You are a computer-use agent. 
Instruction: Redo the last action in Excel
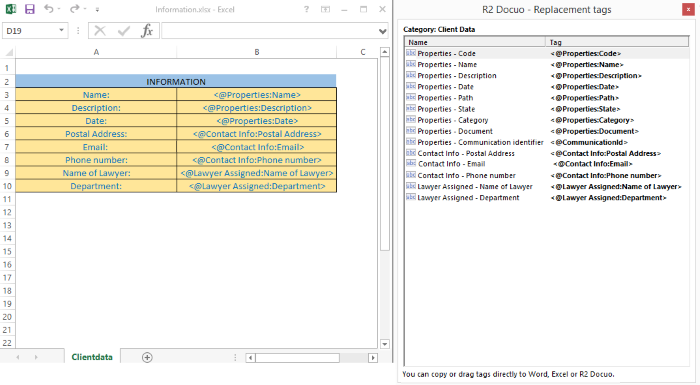click(75, 8)
